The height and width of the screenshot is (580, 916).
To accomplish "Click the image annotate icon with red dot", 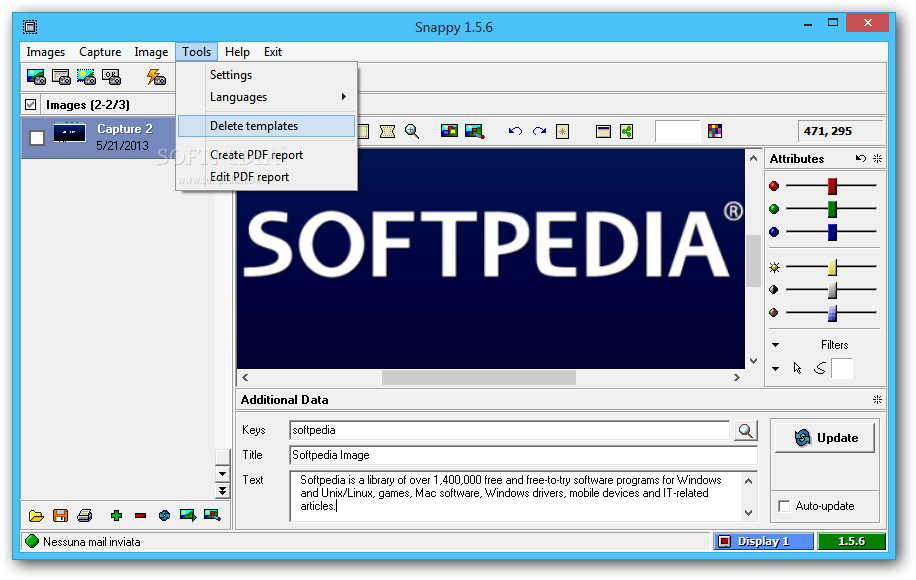I will point(474,131).
